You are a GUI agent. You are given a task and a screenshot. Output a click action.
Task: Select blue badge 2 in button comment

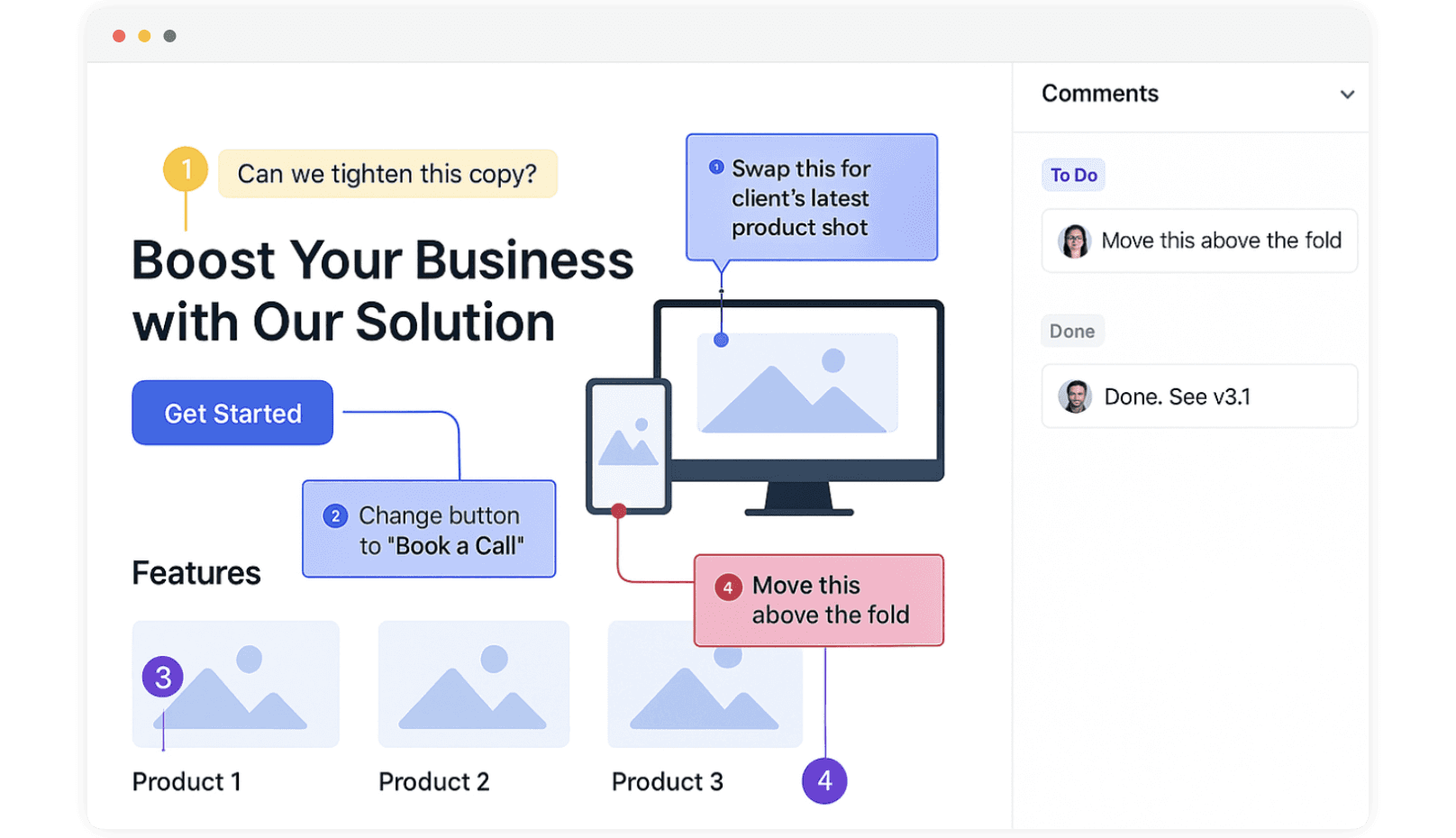click(335, 515)
